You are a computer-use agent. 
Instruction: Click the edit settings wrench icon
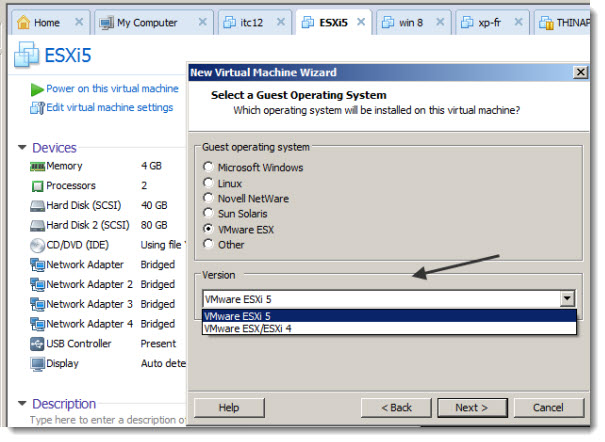37,108
